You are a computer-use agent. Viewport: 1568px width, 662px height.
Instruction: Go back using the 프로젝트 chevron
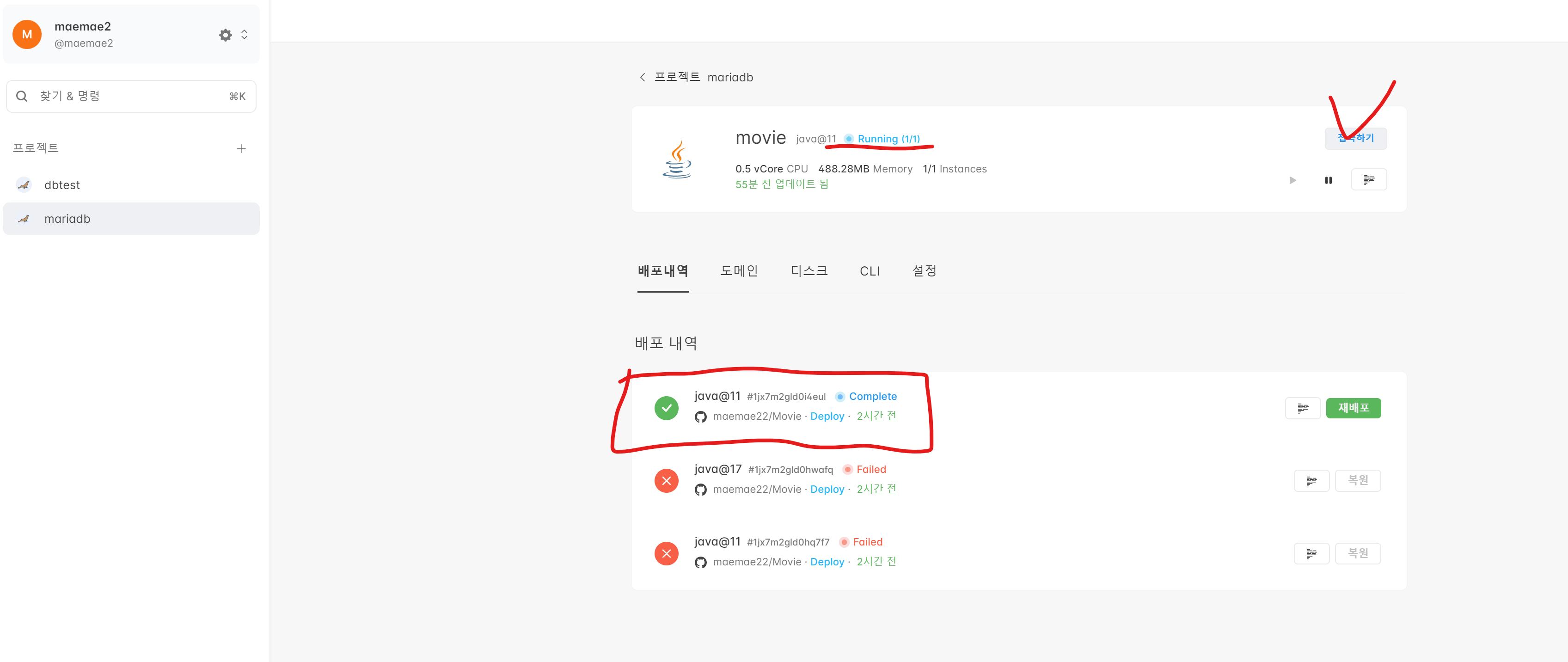click(x=643, y=77)
